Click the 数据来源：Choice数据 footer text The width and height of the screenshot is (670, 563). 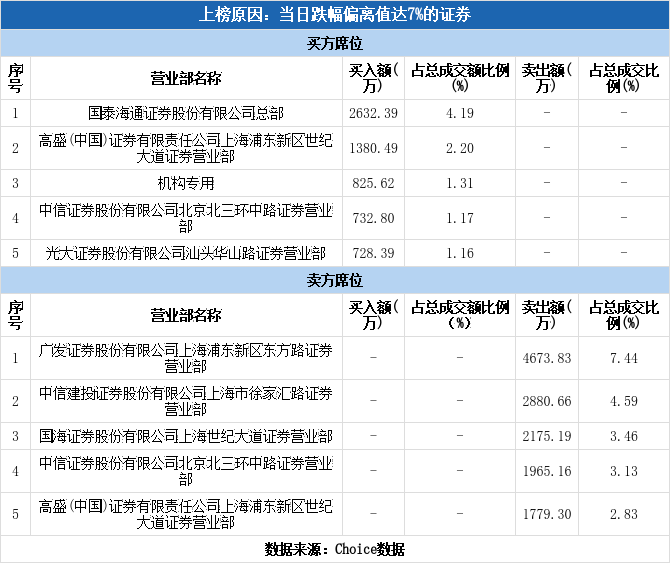click(335, 549)
